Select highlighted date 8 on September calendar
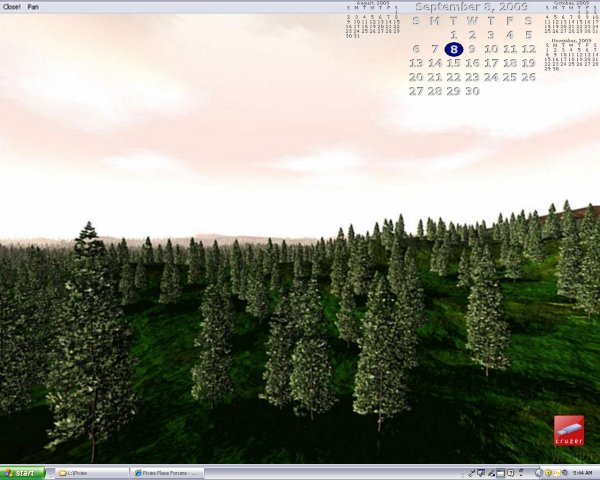The height and width of the screenshot is (480, 600). click(x=454, y=48)
